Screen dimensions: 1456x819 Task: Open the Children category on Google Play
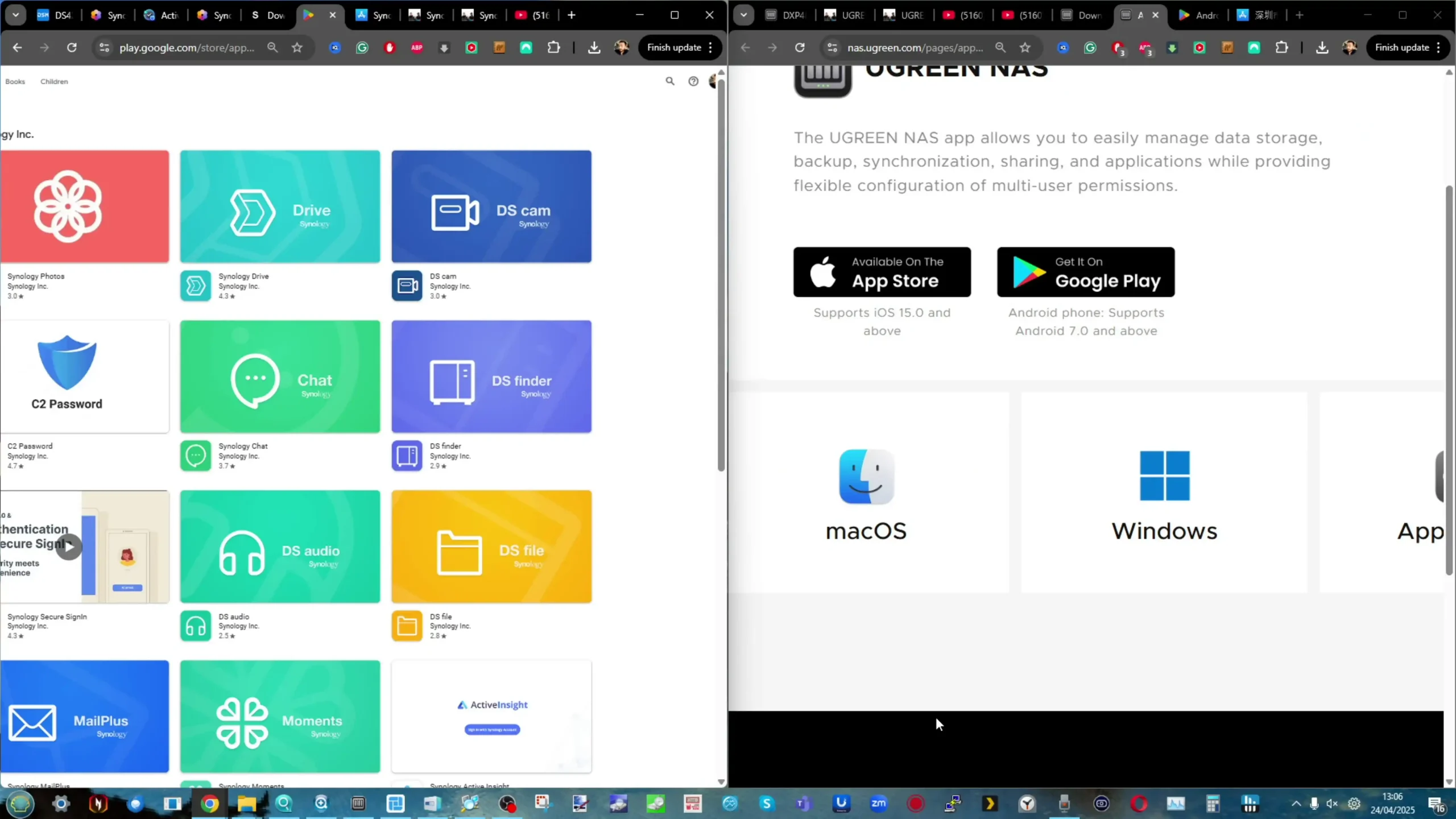[x=54, y=81]
